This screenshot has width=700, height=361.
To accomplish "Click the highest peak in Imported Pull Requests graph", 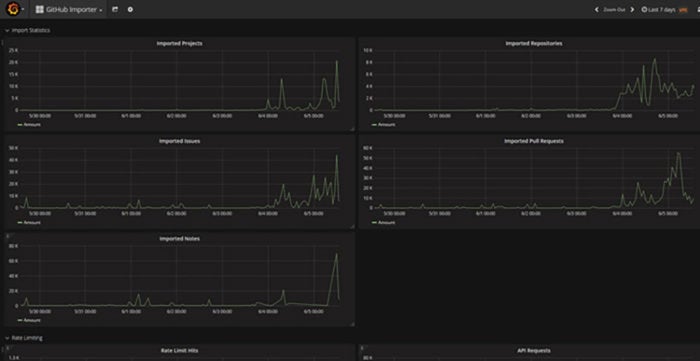I will 679,154.
